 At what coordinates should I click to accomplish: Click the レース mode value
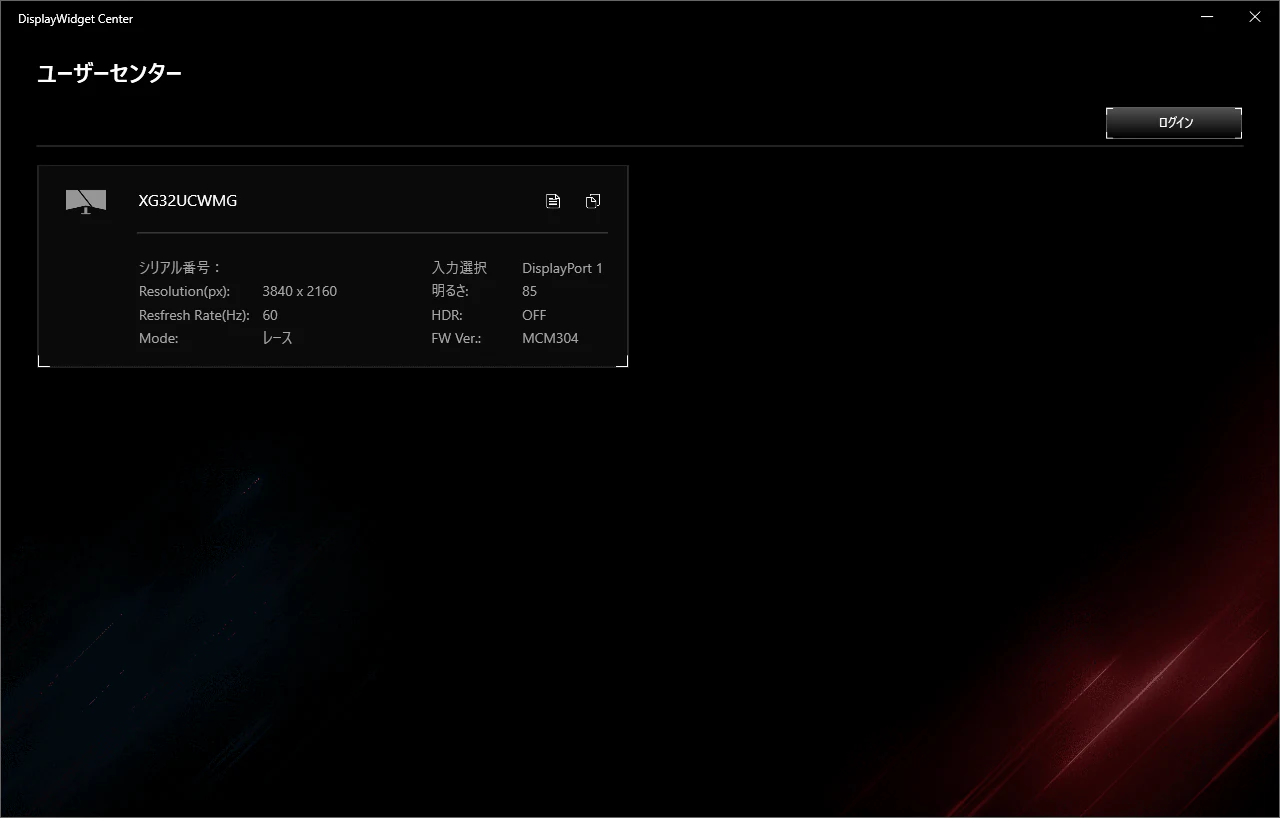pyautogui.click(x=277, y=338)
